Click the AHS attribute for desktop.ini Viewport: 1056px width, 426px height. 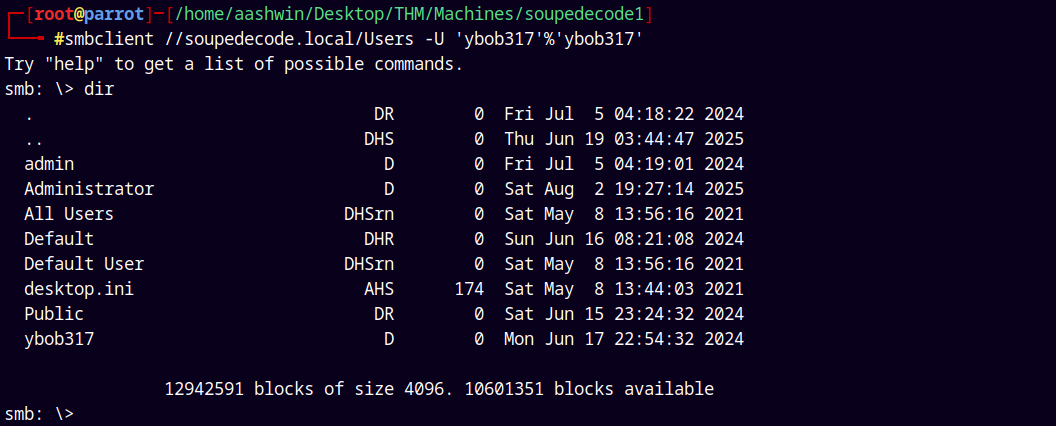[x=379, y=289]
